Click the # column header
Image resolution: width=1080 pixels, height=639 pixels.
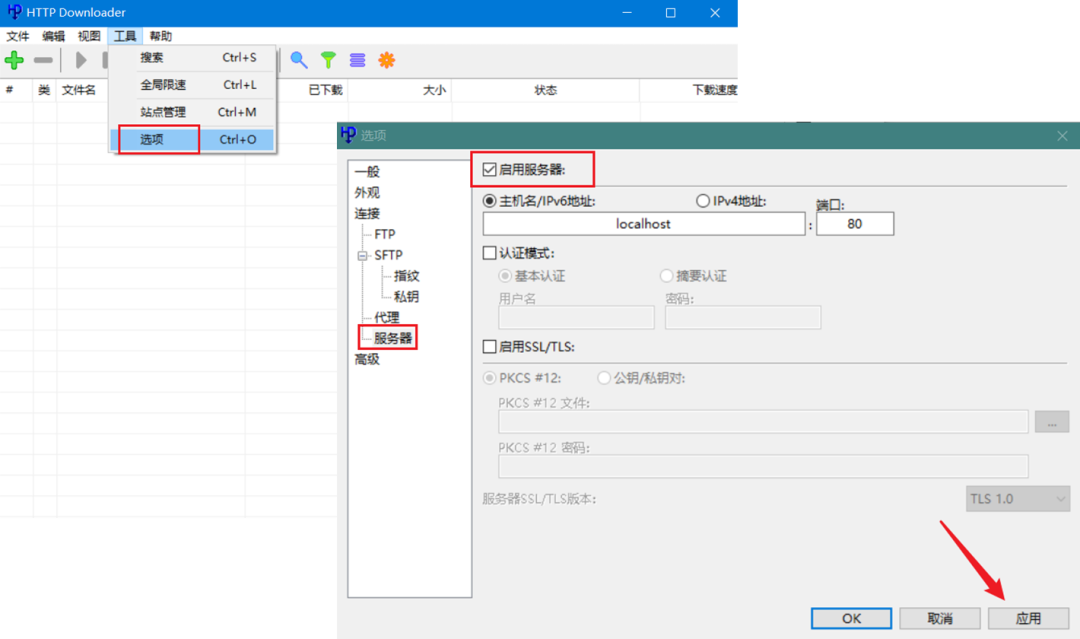(x=10, y=90)
